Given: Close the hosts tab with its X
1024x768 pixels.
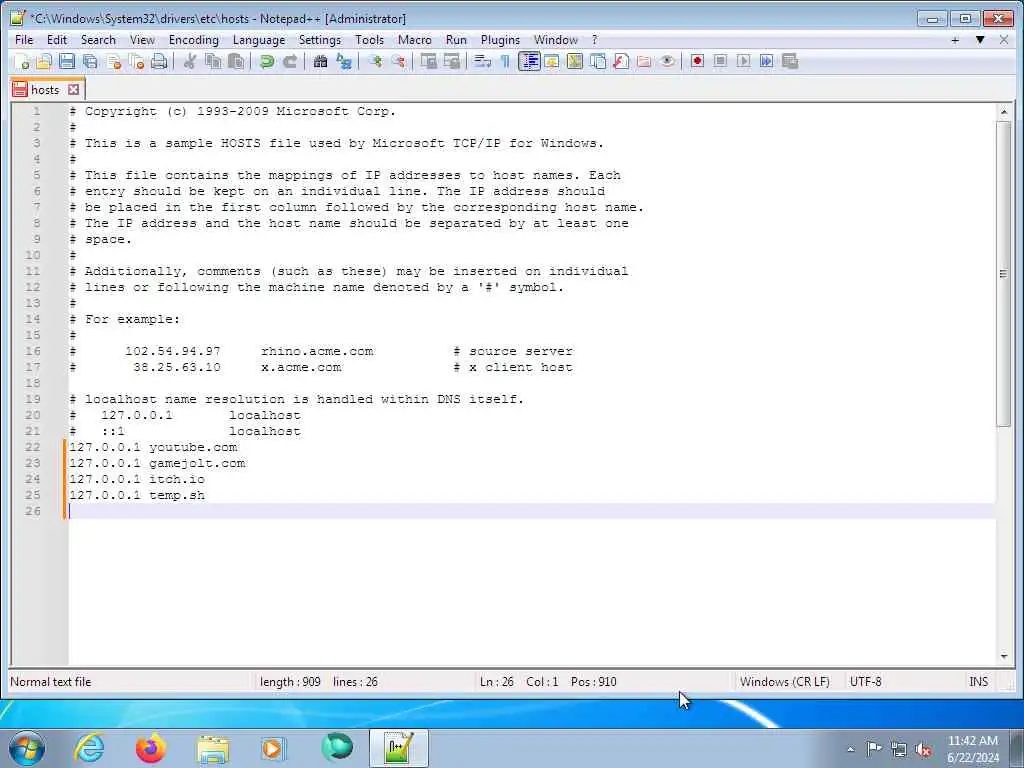Looking at the screenshot, I should (x=74, y=89).
